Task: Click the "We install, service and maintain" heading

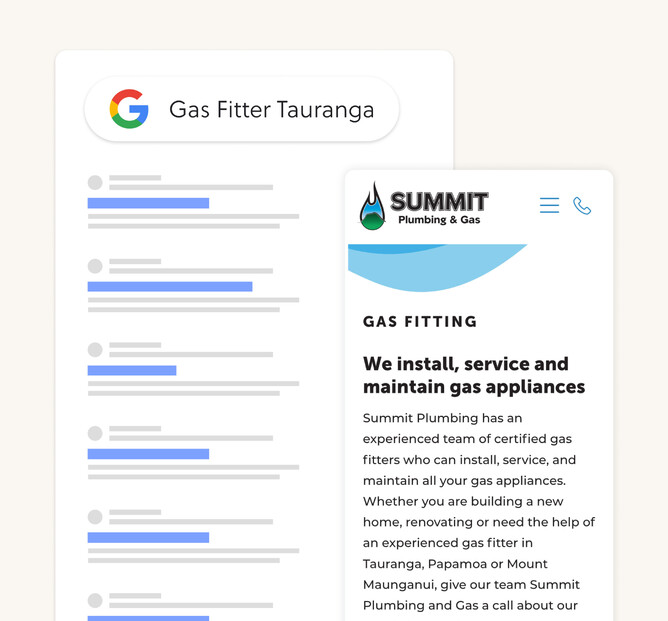Action: click(x=474, y=375)
